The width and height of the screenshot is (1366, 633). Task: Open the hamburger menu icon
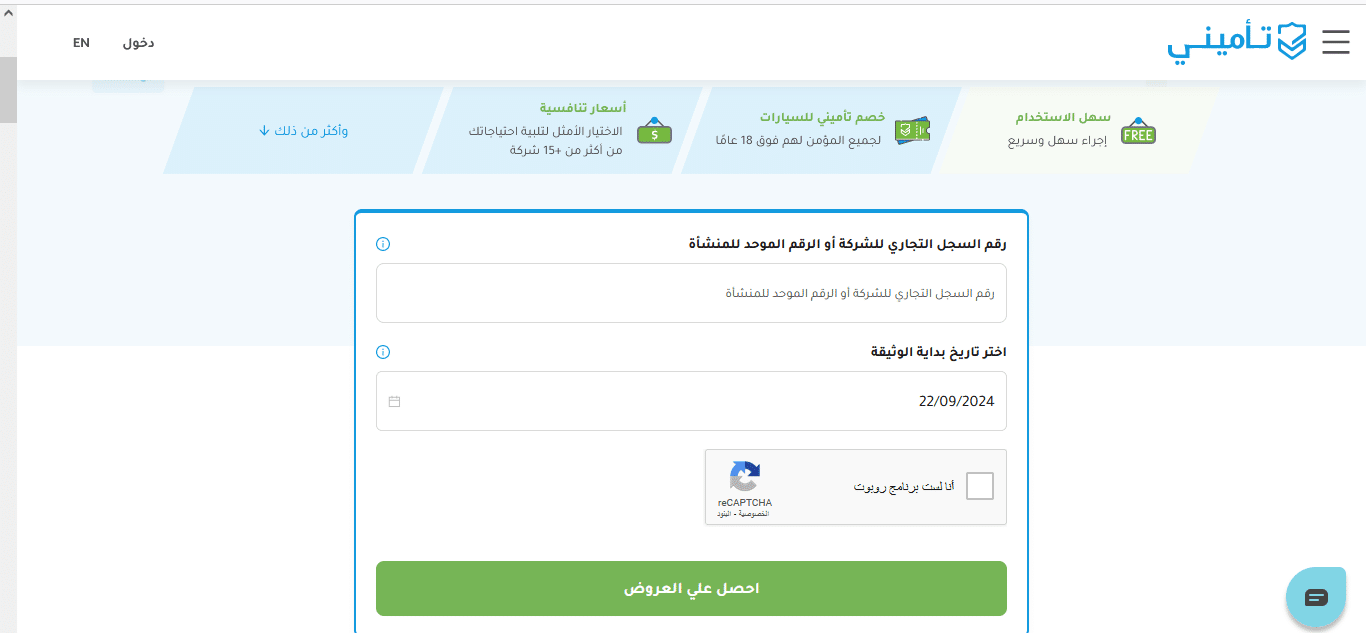tap(1336, 42)
